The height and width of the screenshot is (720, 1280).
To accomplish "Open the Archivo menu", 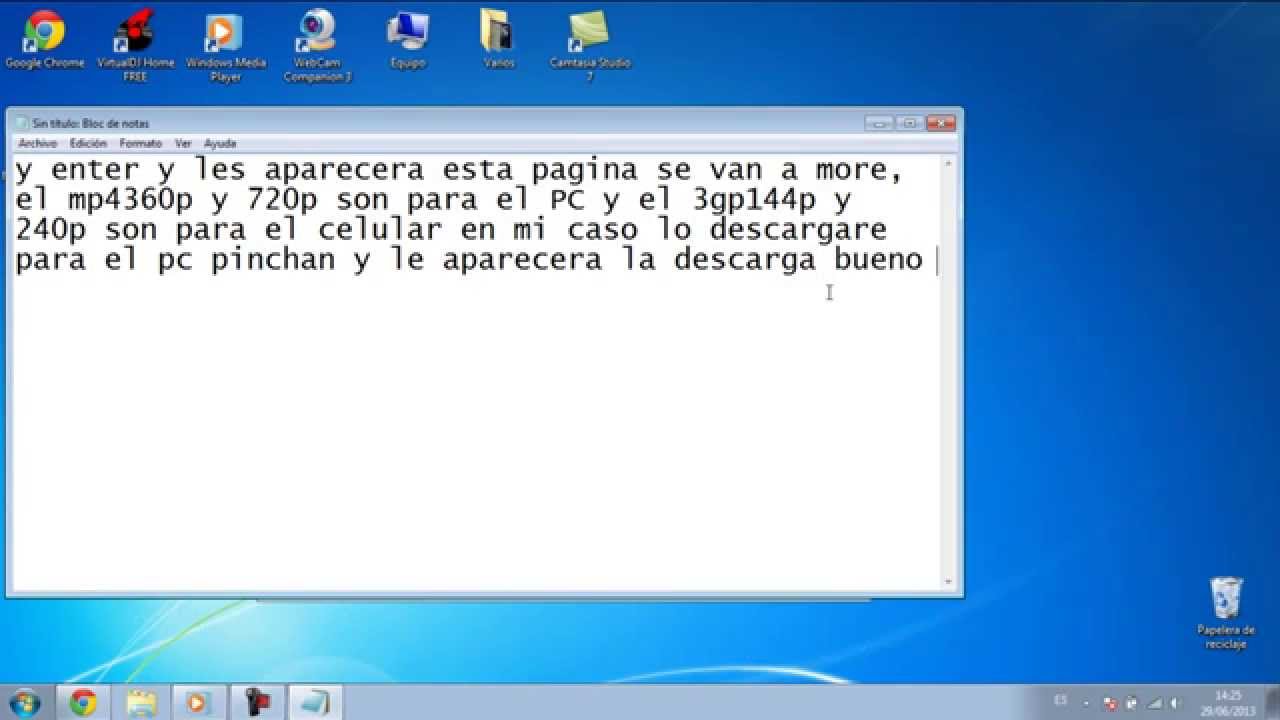I will coord(37,144).
